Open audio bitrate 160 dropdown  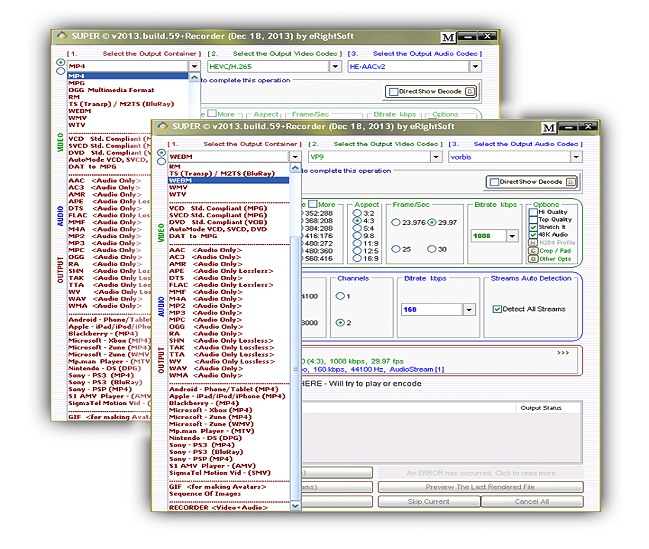coord(469,309)
